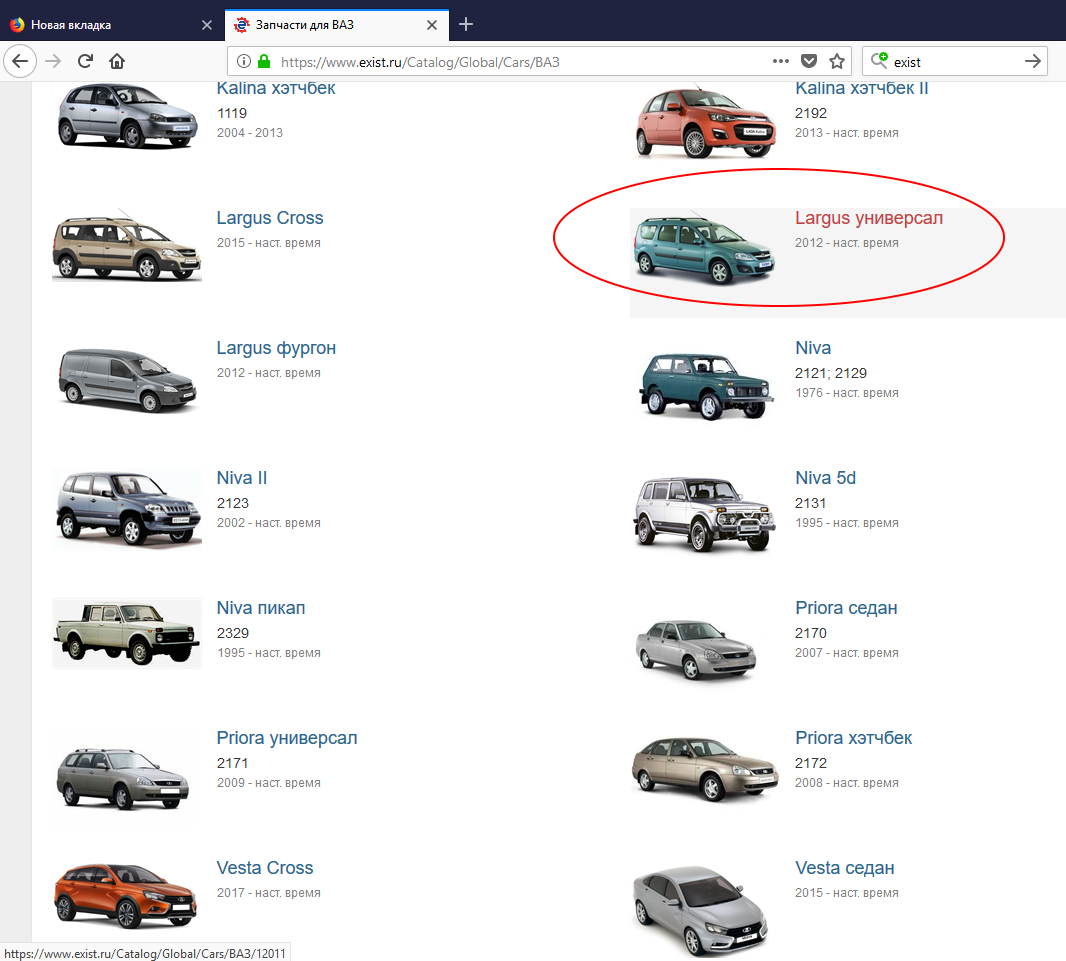This screenshot has width=1066, height=961.
Task: Click the forward navigation arrow
Action: click(53, 61)
